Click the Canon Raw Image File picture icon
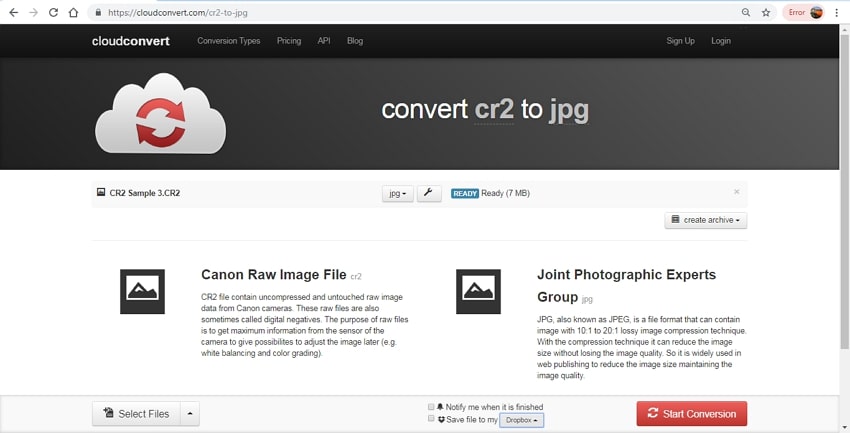The image size is (850, 433). coord(142,292)
